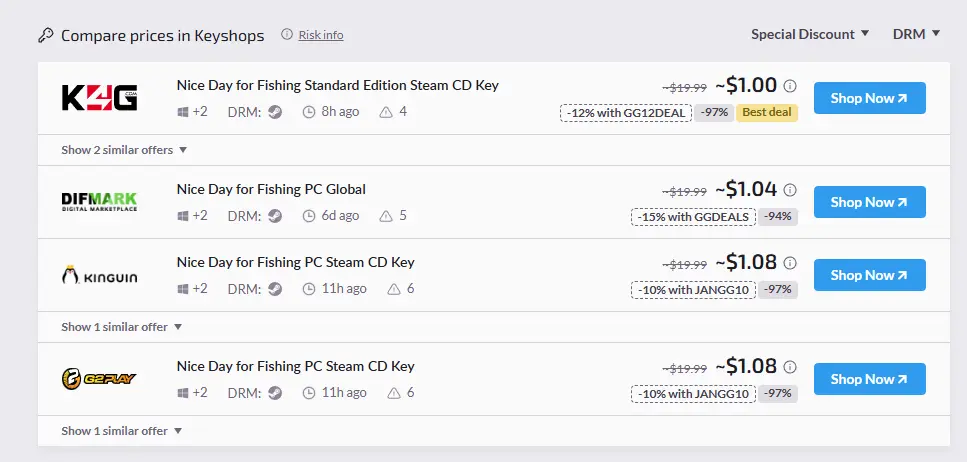The height and width of the screenshot is (462, 967).
Task: Expand Show 2 similar offers under K4G
Action: [x=124, y=150]
